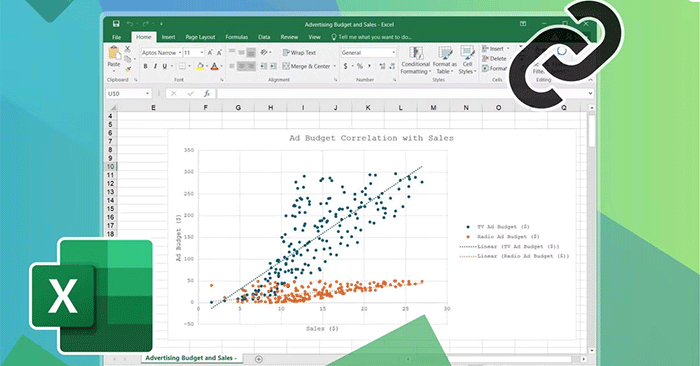Toggle Bottom Align
This screenshot has height=366, width=700.
click(251, 52)
